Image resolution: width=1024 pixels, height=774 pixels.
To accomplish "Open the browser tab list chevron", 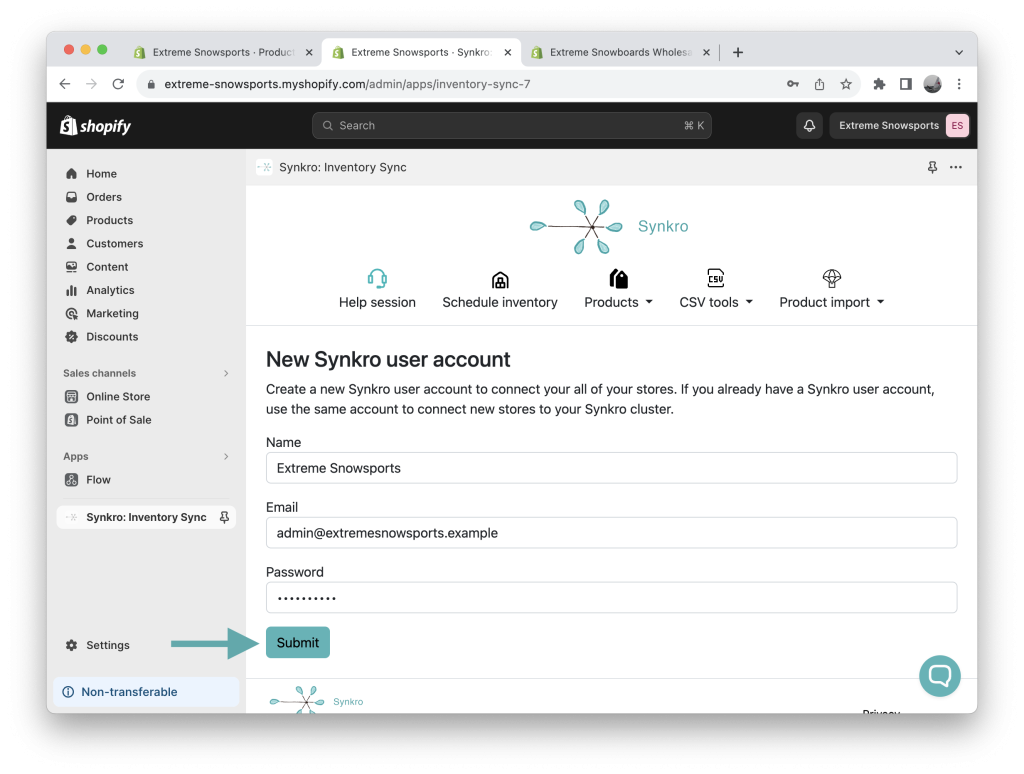I will 959,52.
